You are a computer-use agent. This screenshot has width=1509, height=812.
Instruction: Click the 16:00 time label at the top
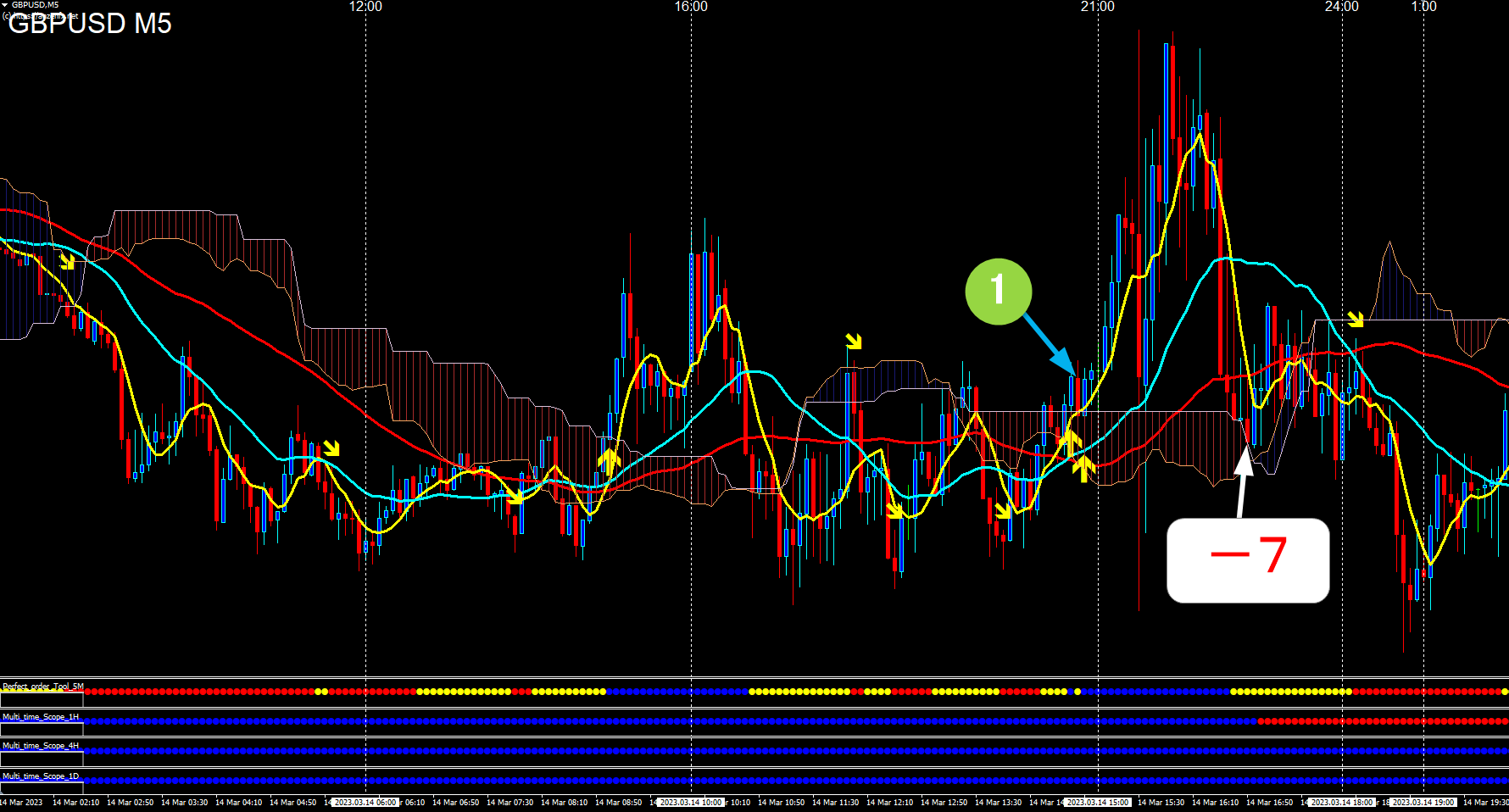pos(691,7)
